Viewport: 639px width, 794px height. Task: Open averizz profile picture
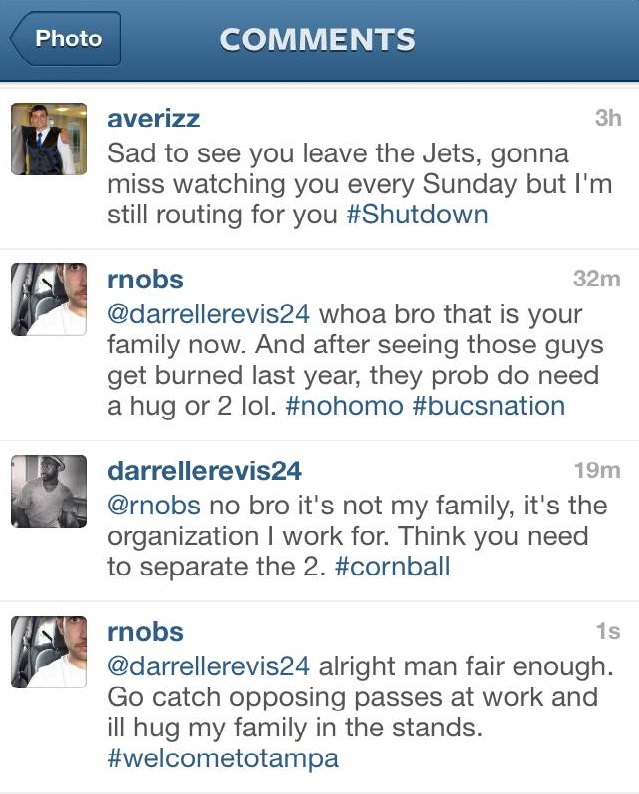[49, 139]
